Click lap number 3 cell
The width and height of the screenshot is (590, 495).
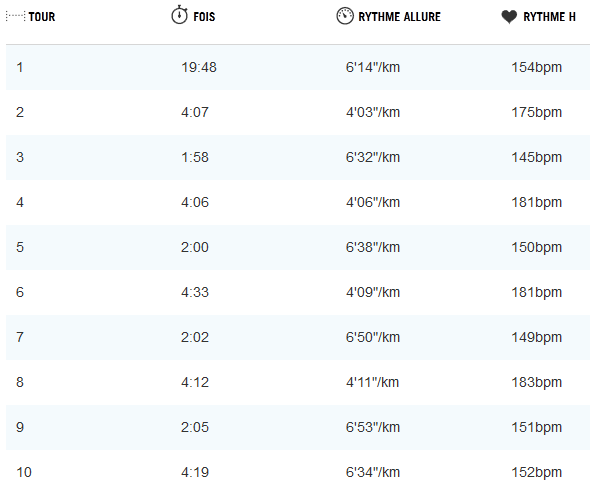point(20,157)
